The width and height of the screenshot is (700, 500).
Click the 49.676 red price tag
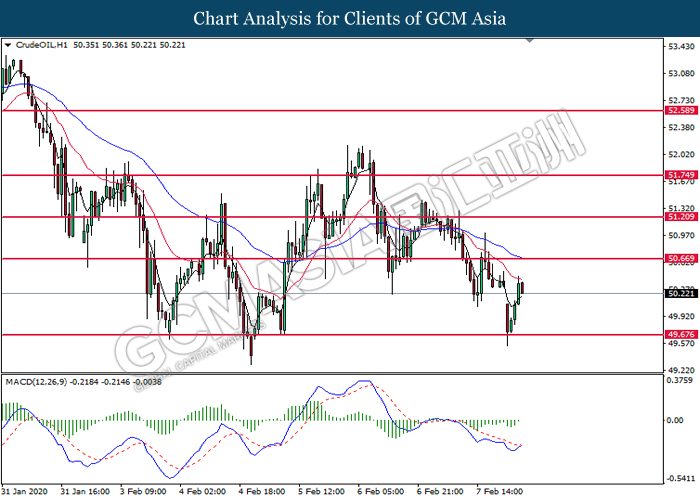point(679,334)
